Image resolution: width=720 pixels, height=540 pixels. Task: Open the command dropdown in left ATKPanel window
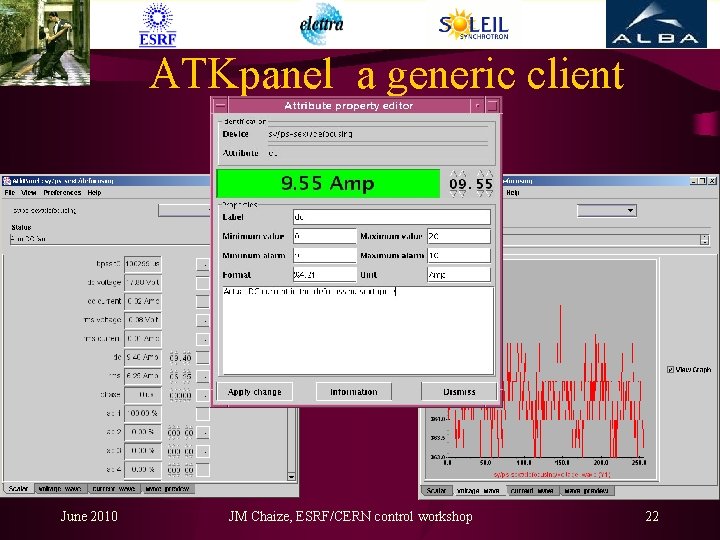184,211
